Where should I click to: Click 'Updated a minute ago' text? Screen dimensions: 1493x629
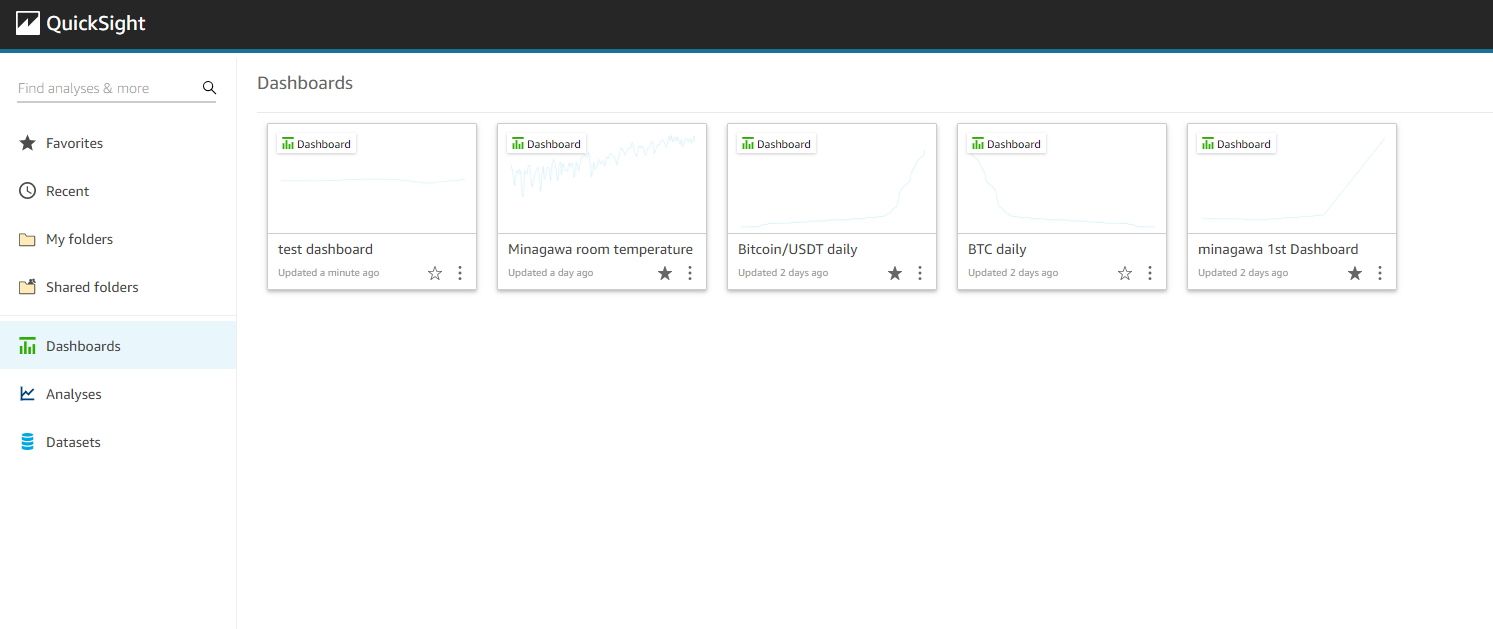click(x=328, y=273)
